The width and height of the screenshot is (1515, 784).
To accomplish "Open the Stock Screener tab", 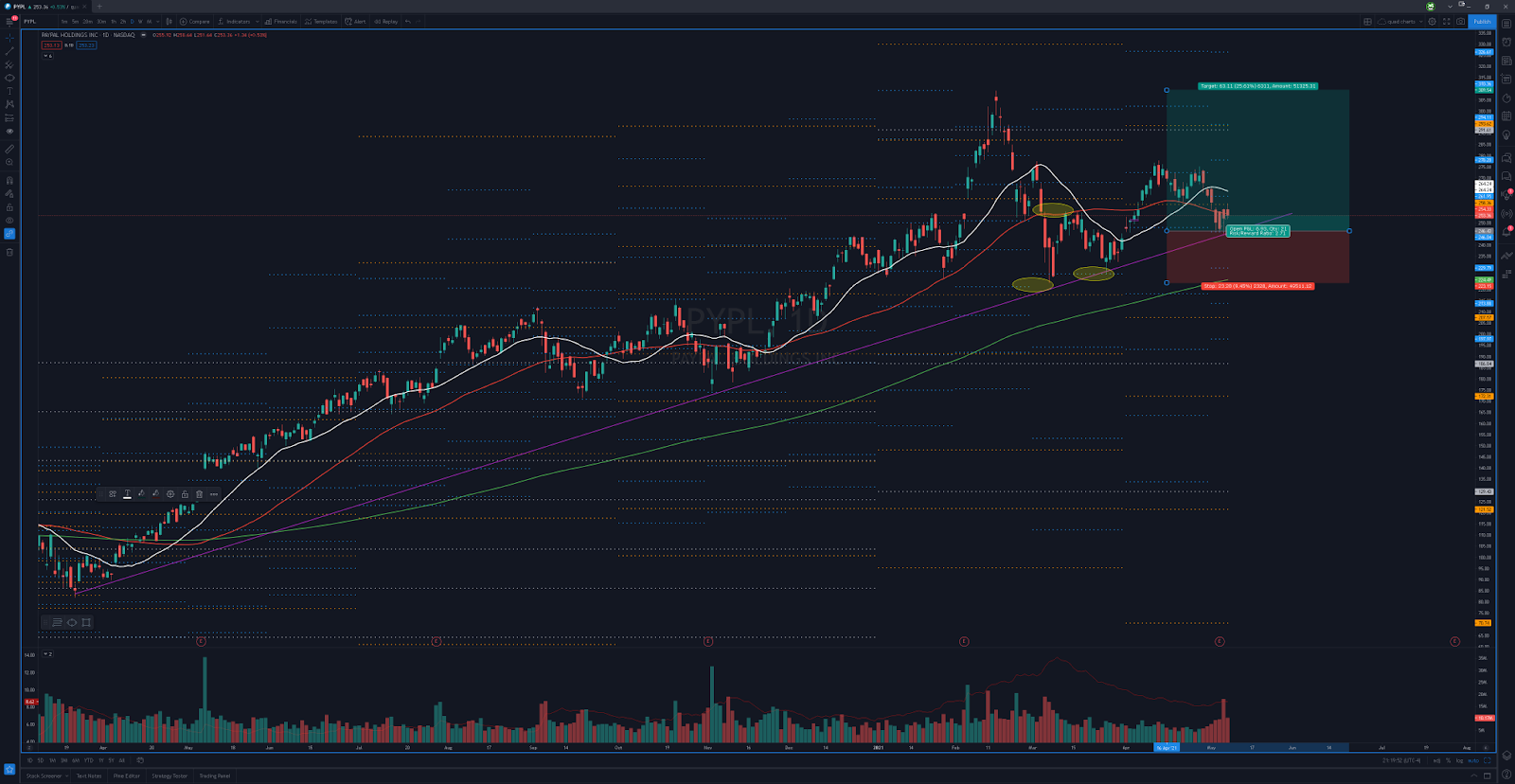I will coord(44,775).
